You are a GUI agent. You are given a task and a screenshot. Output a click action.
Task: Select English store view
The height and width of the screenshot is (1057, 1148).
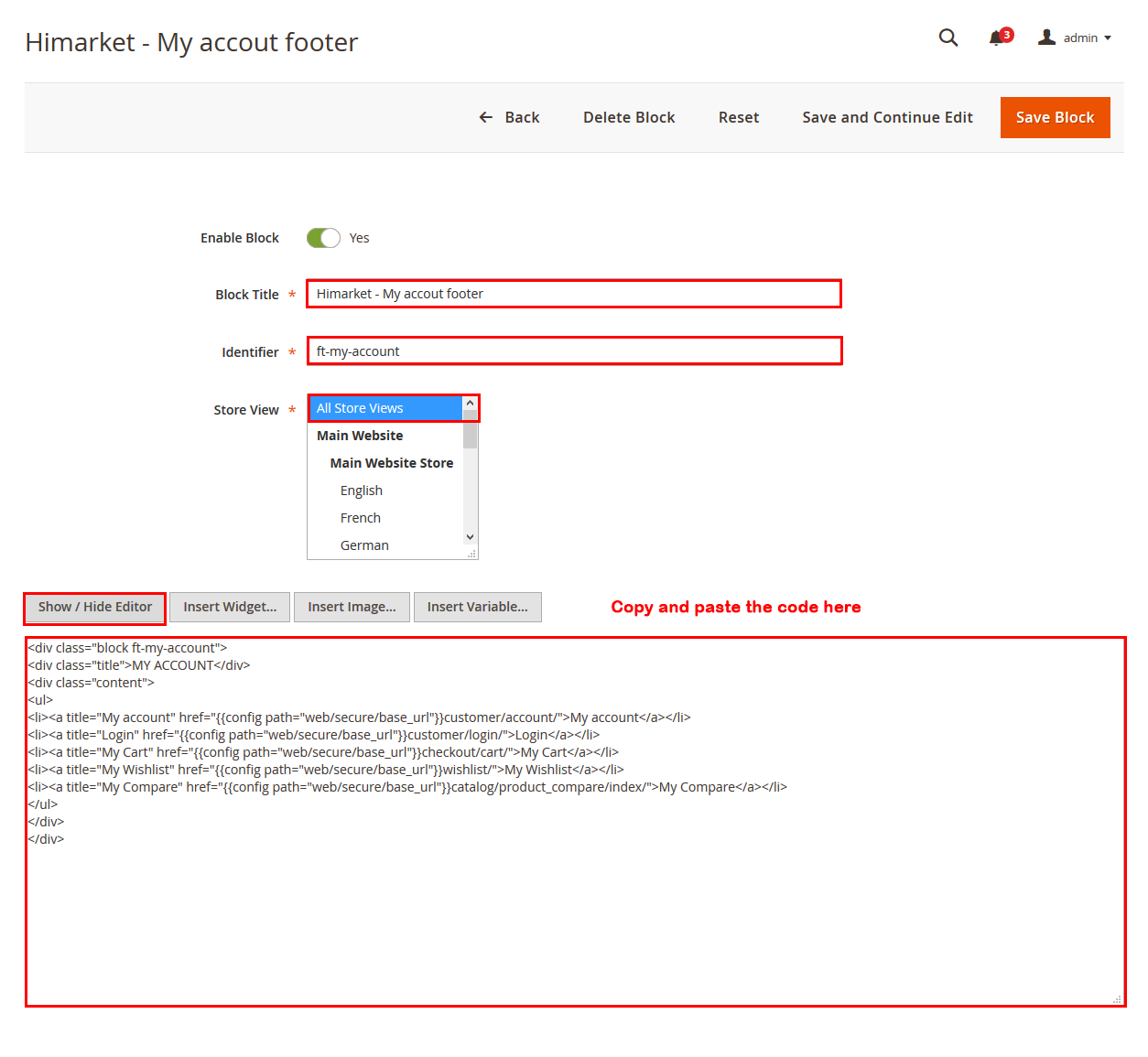click(x=362, y=491)
